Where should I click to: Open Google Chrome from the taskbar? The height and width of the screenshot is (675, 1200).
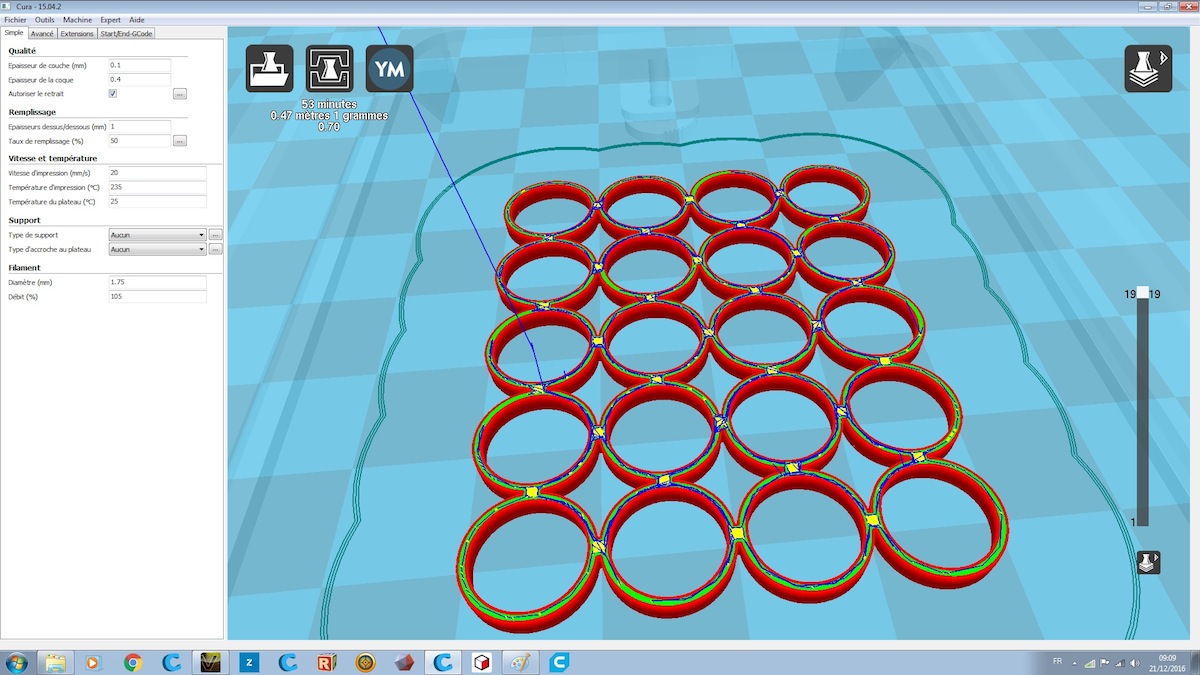pos(132,662)
